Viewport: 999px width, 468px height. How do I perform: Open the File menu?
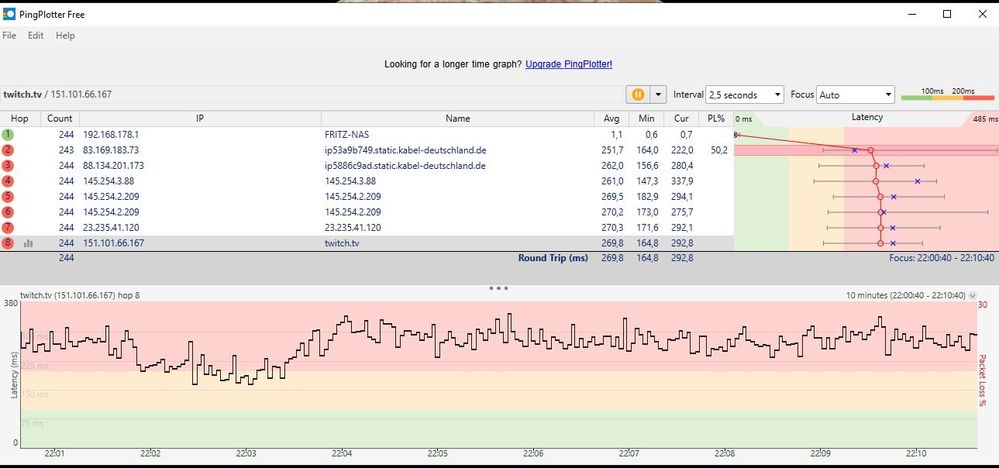pyautogui.click(x=9, y=36)
